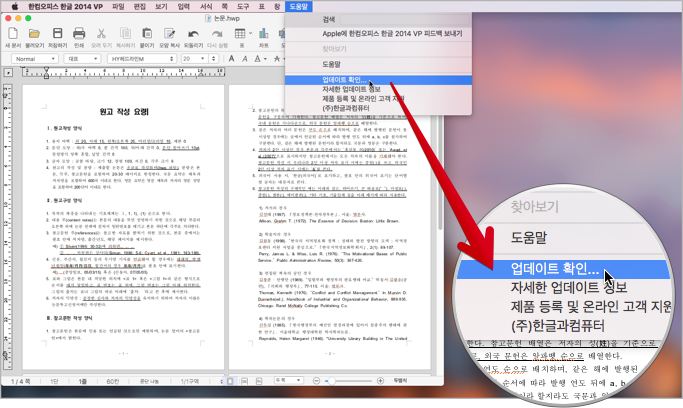Viewport: 683px width, 408px height.
Task: Click the 1/1구역 section indicator
Action: (x=189, y=381)
